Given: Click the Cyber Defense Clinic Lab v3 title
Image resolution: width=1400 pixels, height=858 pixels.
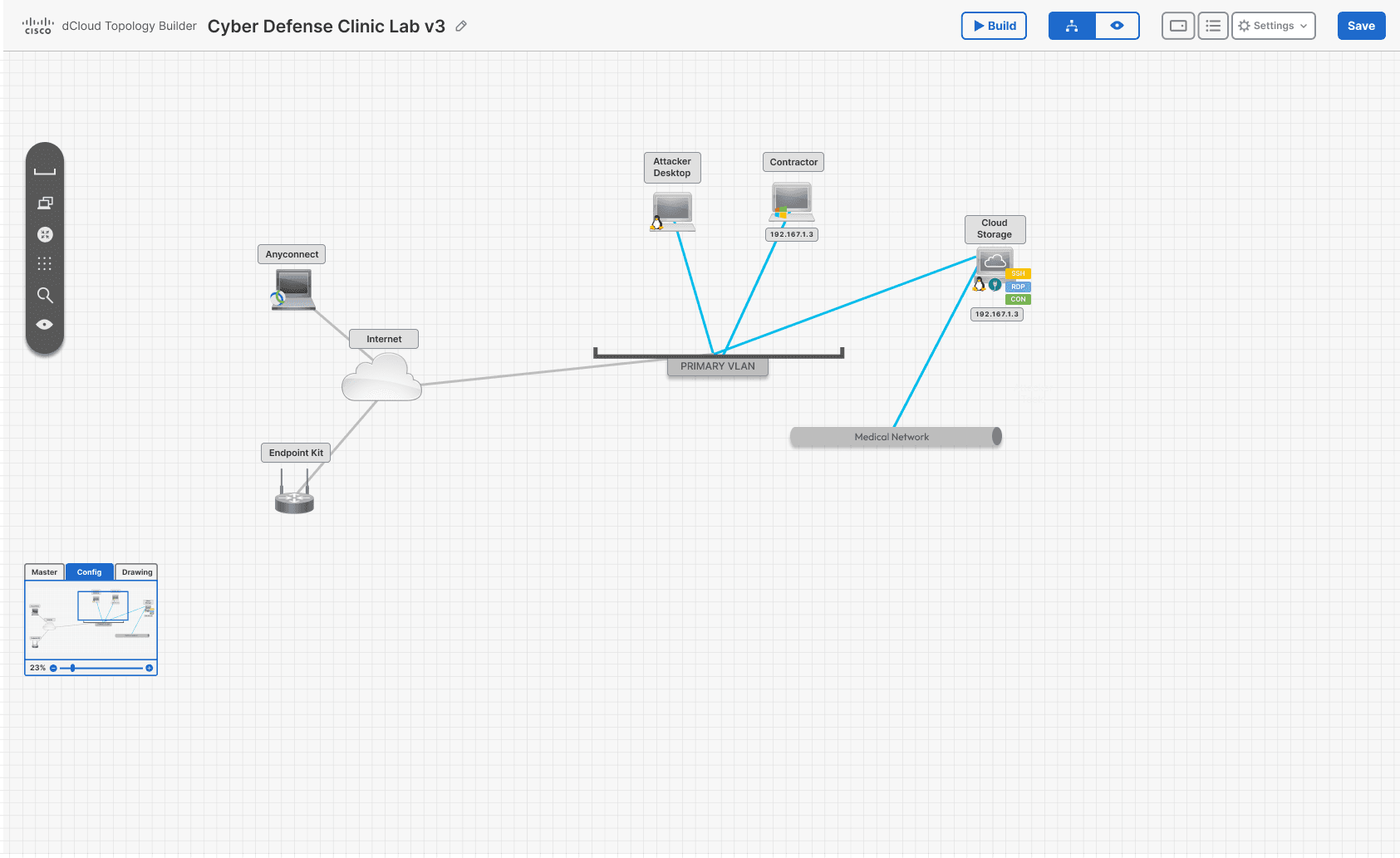Looking at the screenshot, I should [327, 26].
